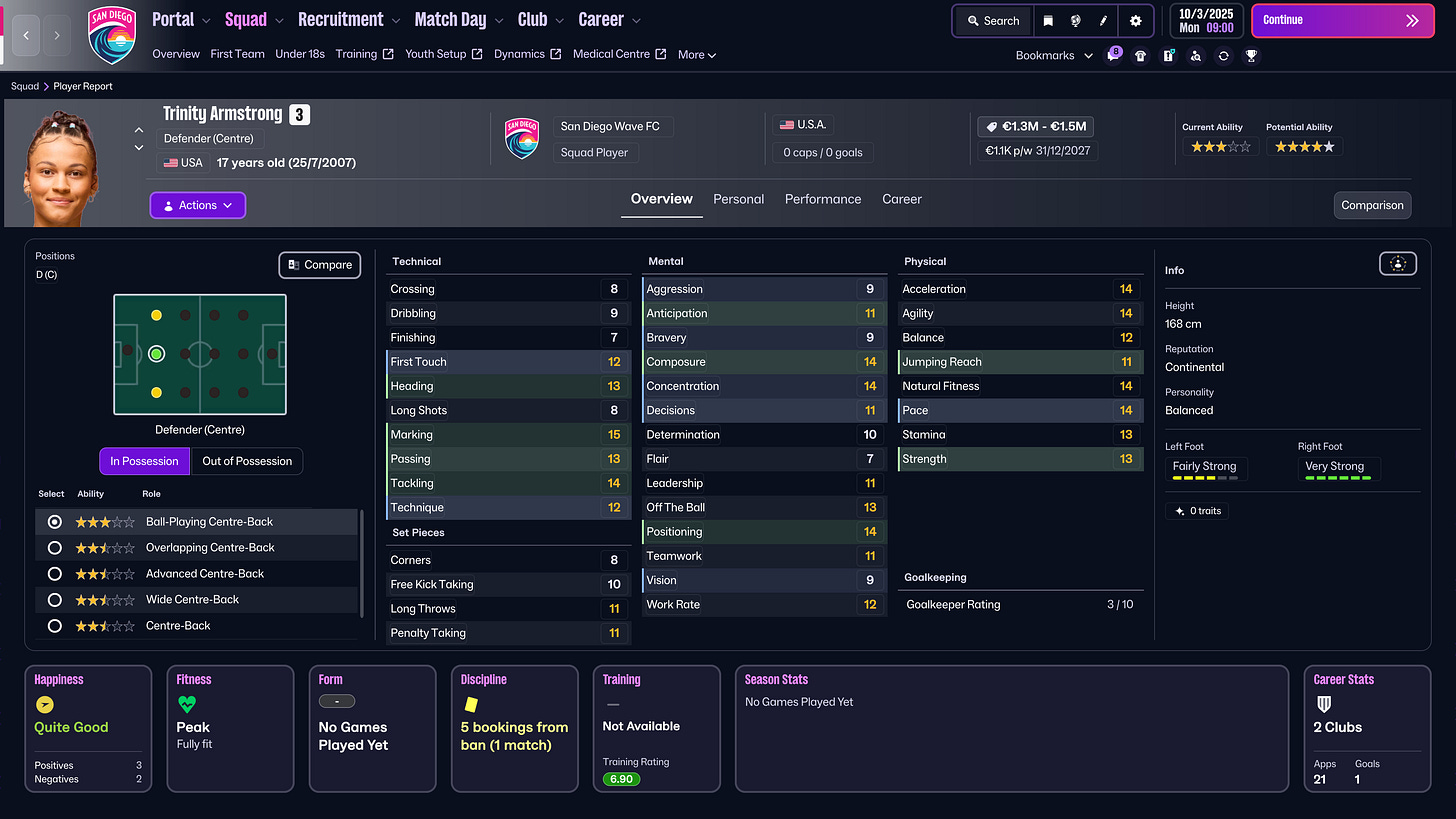Select the Overlapping Centre-Back role radio
The height and width of the screenshot is (819, 1456).
(x=55, y=548)
